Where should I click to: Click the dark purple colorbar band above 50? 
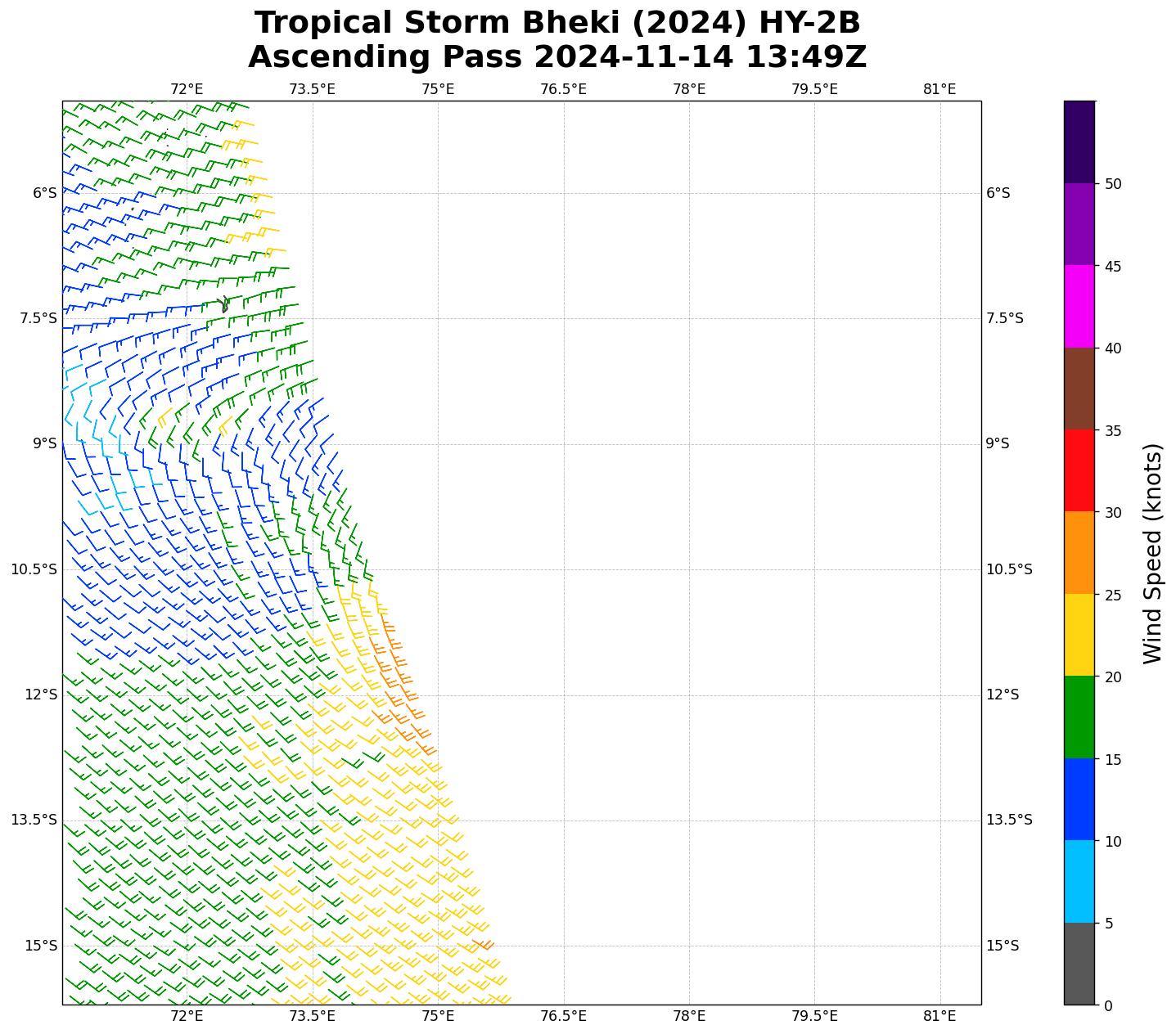pos(1079,142)
